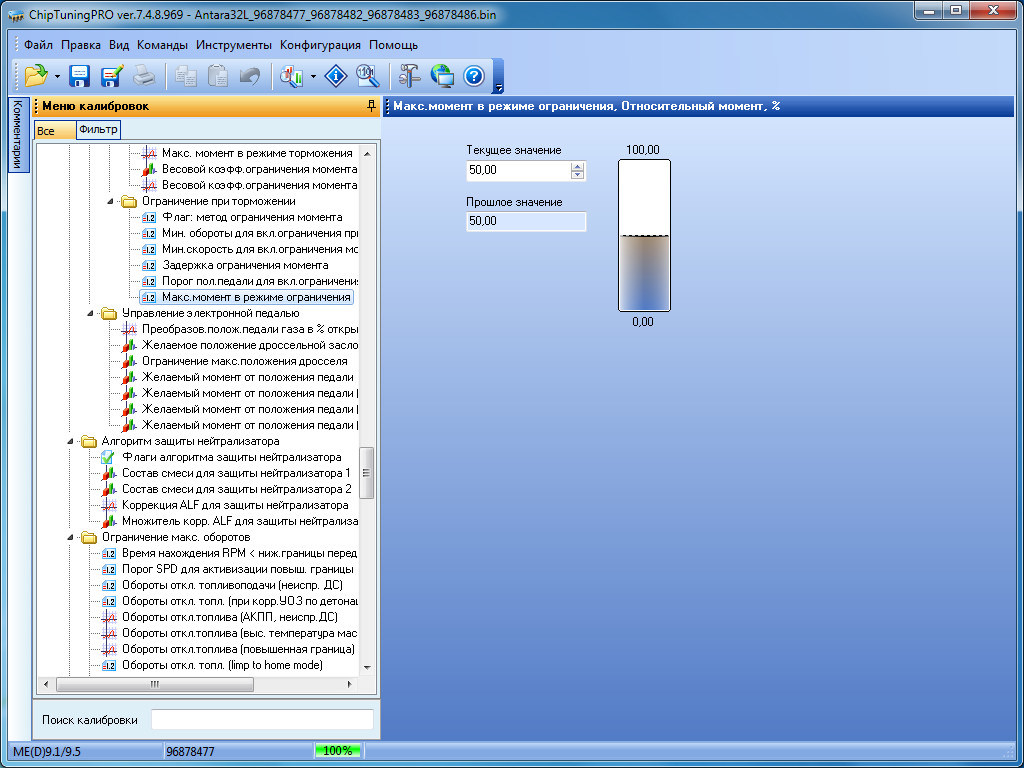Viewport: 1024px width, 768px height.
Task: Collapse the Ограничение при торможении folder
Action: [110, 201]
